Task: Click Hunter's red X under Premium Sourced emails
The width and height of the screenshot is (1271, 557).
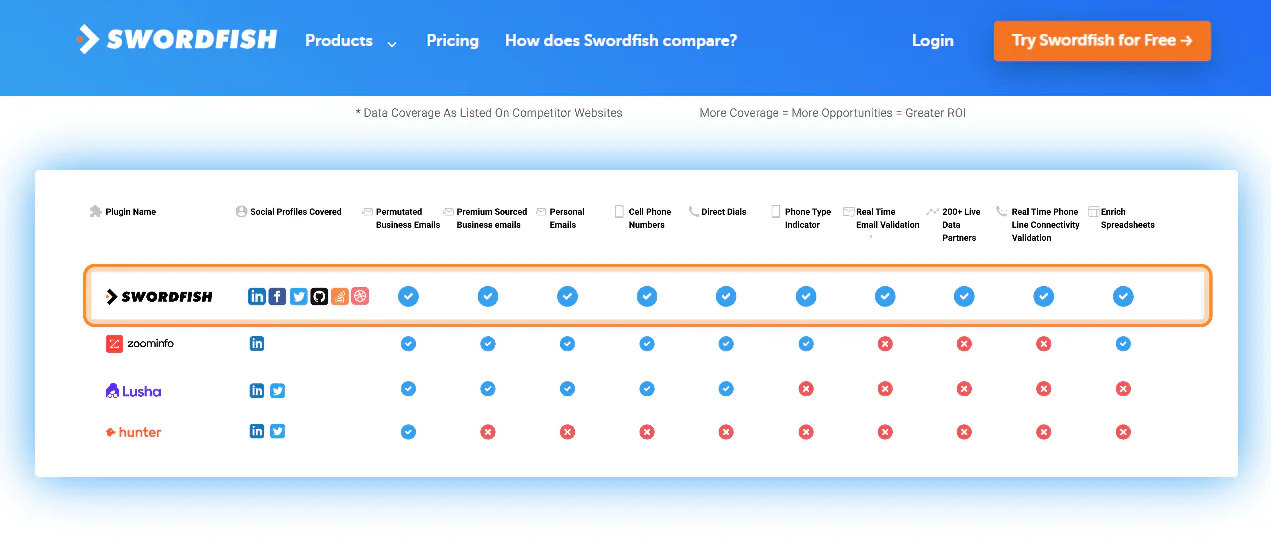Action: 487,432
